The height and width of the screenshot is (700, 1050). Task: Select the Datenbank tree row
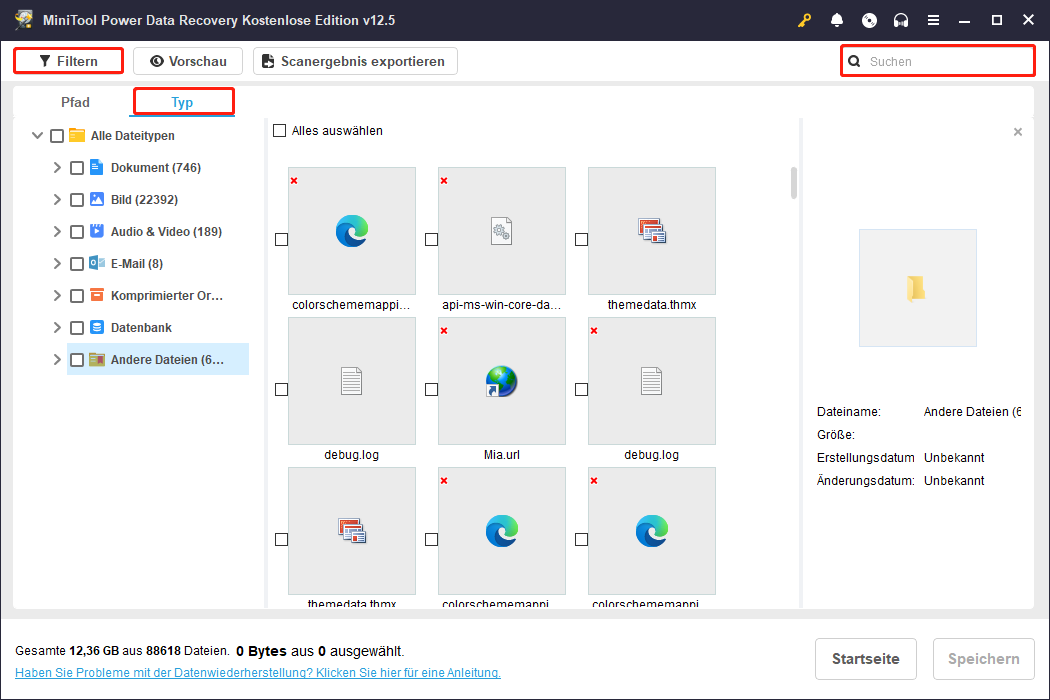click(158, 328)
